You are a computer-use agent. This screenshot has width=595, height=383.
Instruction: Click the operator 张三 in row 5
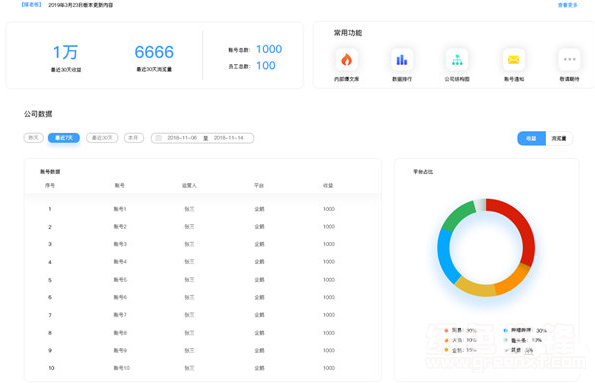(189, 280)
